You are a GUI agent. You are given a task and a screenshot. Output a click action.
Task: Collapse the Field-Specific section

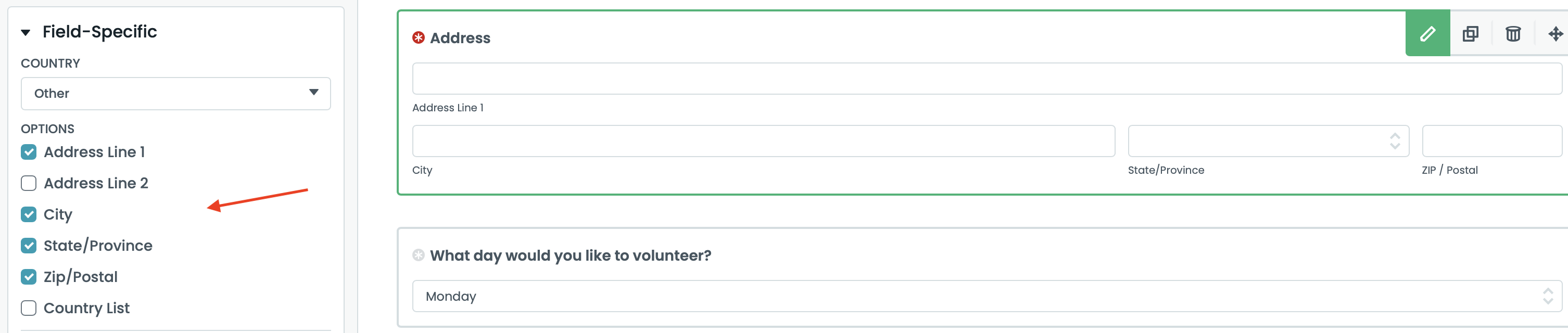(x=26, y=32)
